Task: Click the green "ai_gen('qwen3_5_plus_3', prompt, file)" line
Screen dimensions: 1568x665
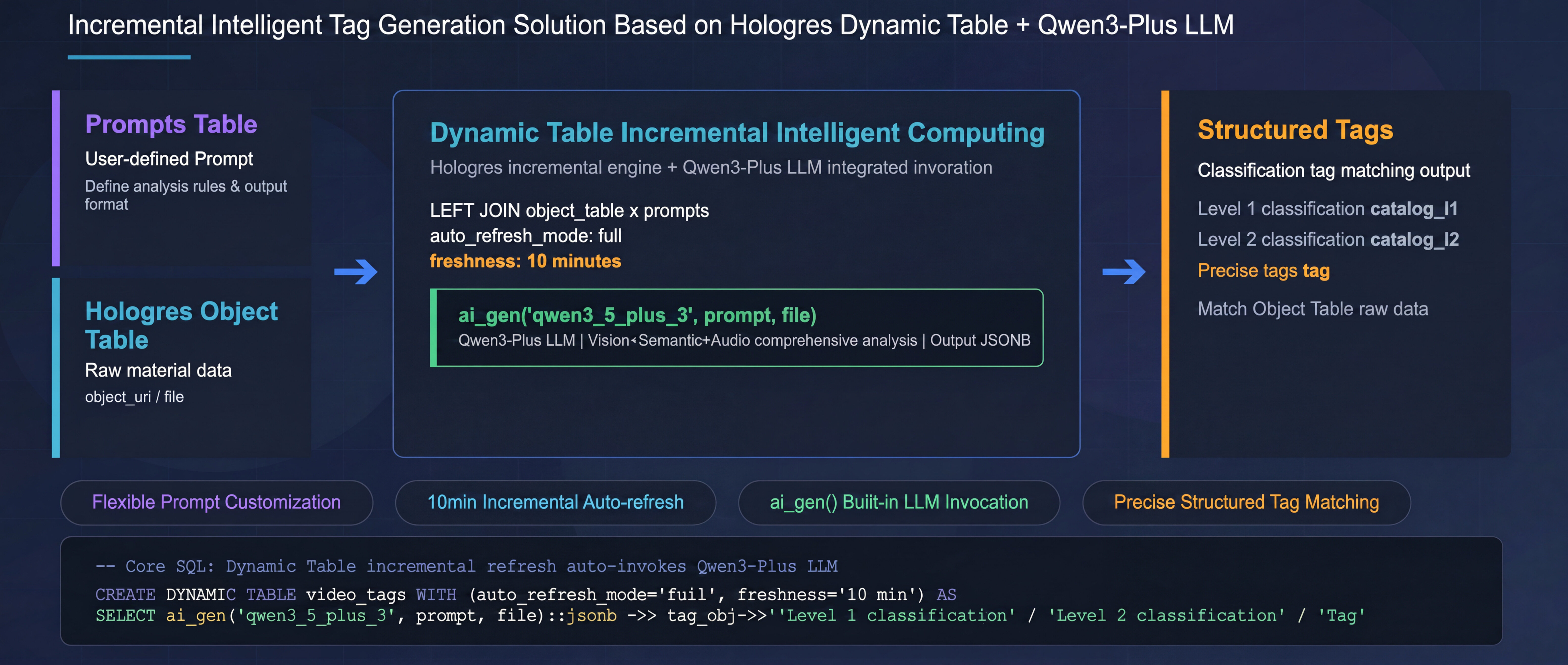Action: click(637, 315)
